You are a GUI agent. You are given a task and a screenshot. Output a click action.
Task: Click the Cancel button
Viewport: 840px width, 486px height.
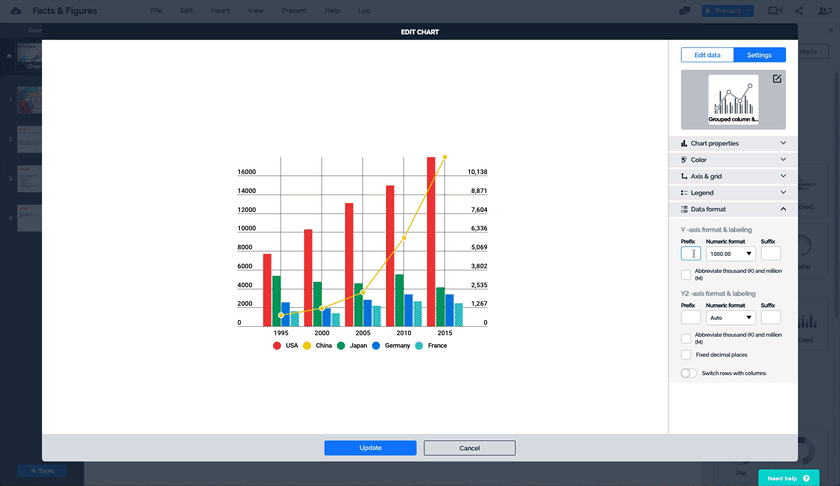[469, 448]
